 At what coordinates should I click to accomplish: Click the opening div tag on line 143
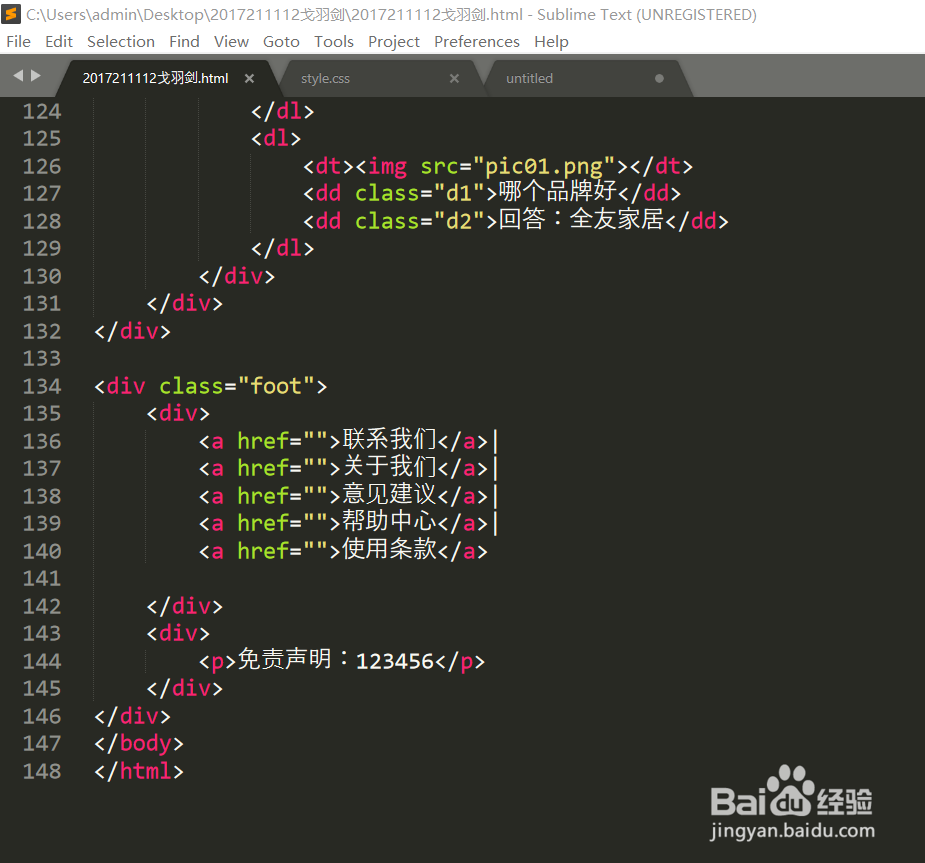tap(178, 634)
